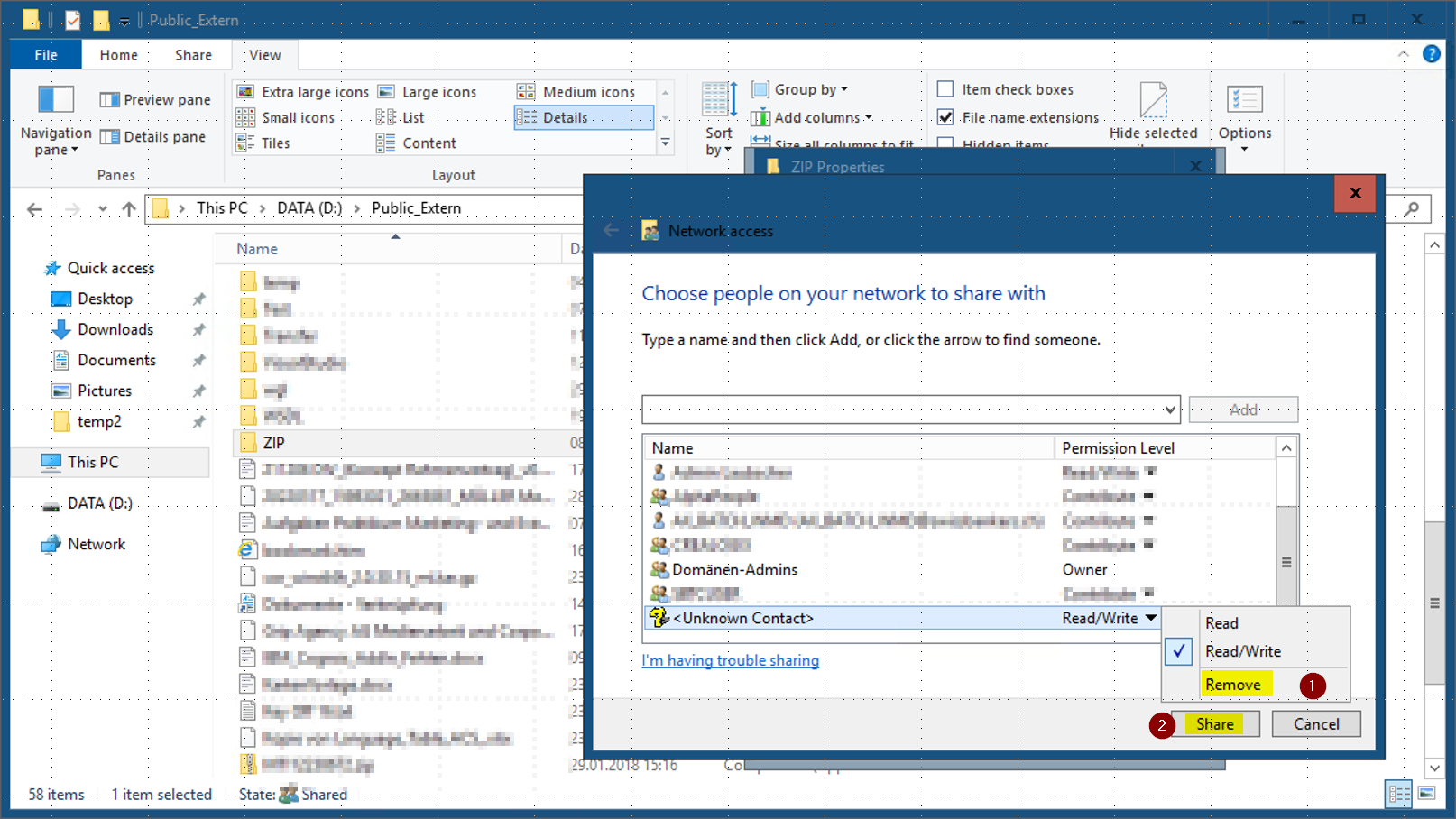Click the Explorer vertical scrollbar thumb

(1434, 603)
